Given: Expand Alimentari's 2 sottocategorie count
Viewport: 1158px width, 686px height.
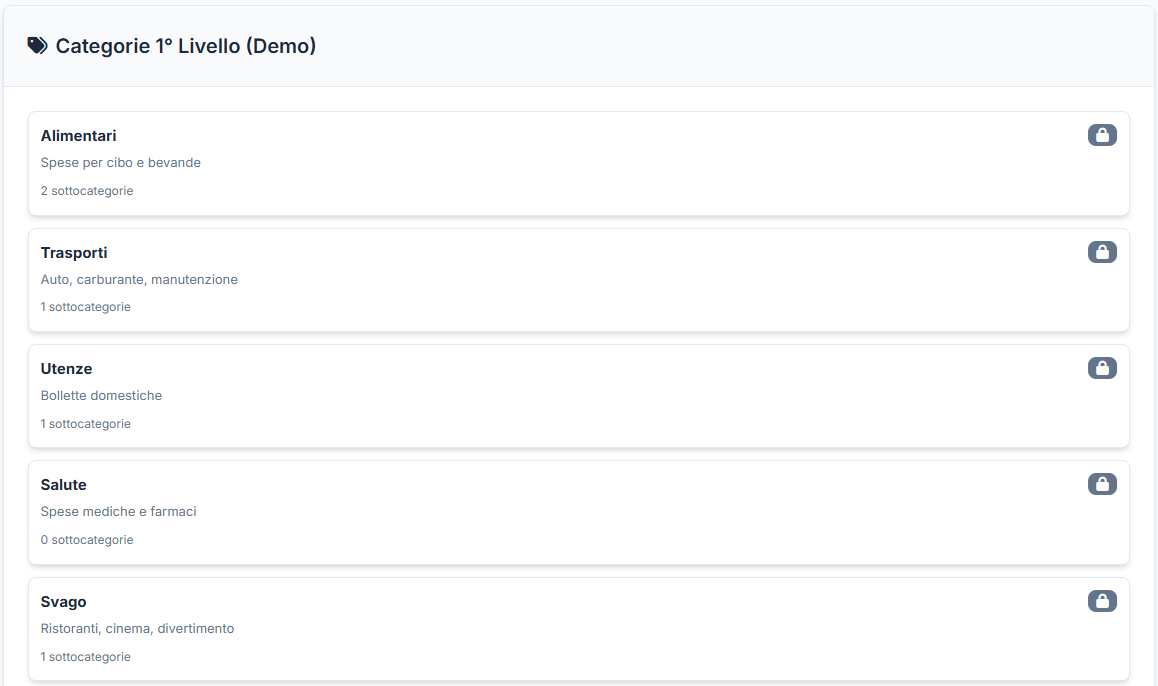Looking at the screenshot, I should 87,191.
